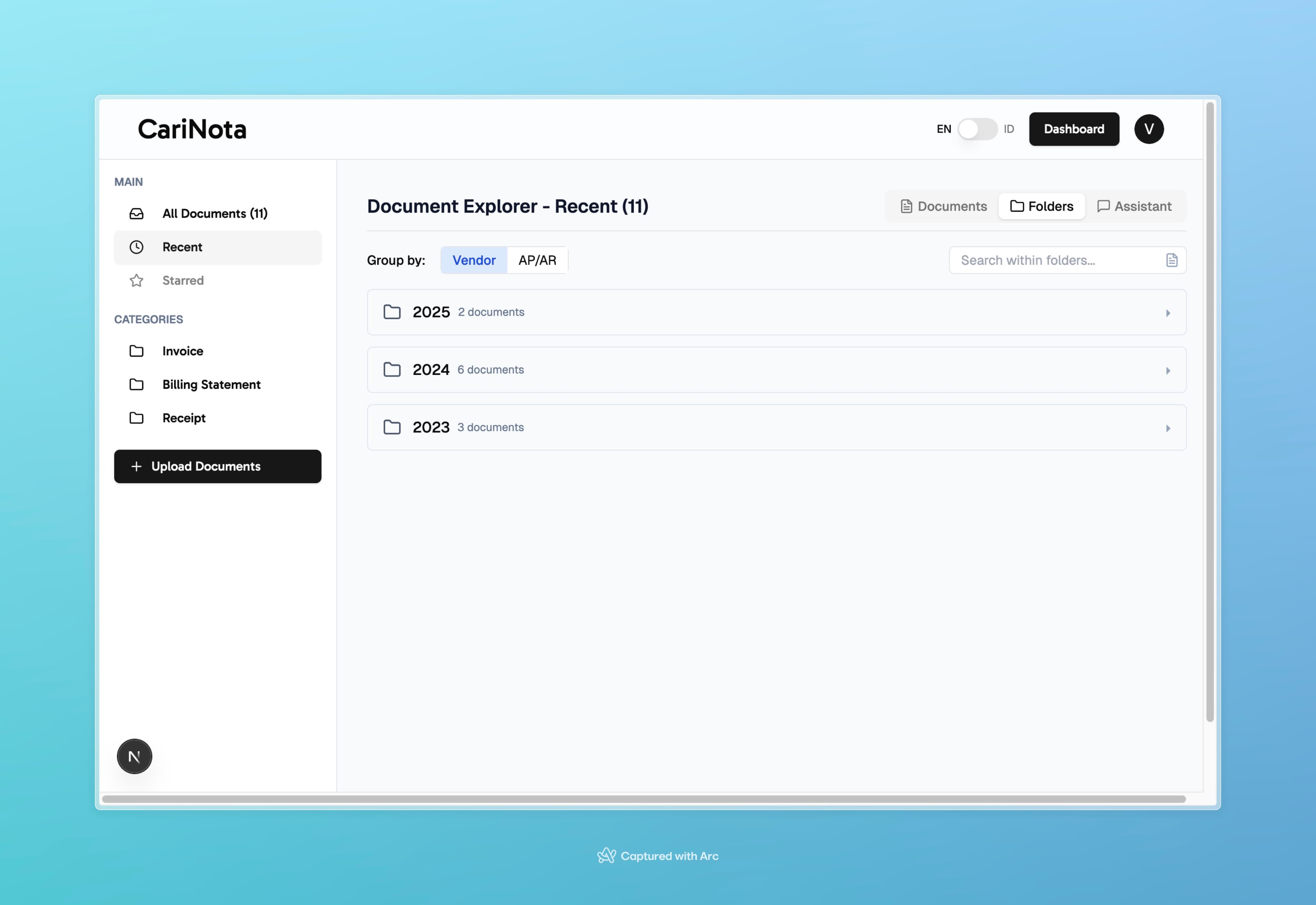The image size is (1316, 905).
Task: Click the ID language label
Action: point(1009,129)
